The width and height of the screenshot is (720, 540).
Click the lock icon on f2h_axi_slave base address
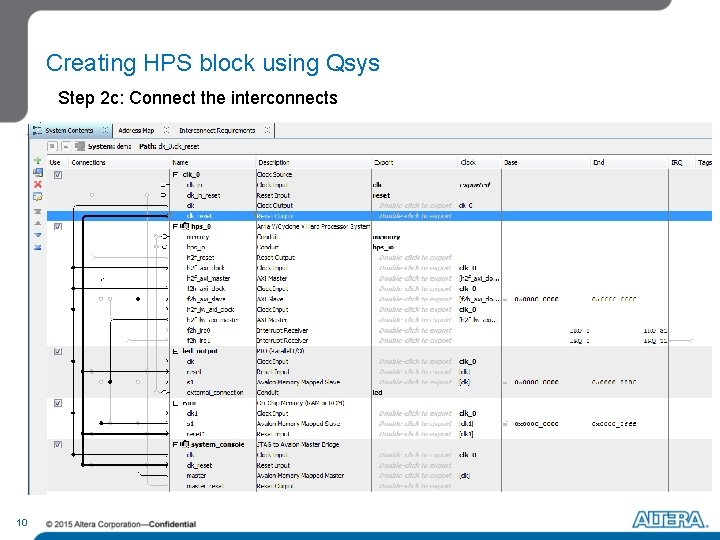coord(506,299)
